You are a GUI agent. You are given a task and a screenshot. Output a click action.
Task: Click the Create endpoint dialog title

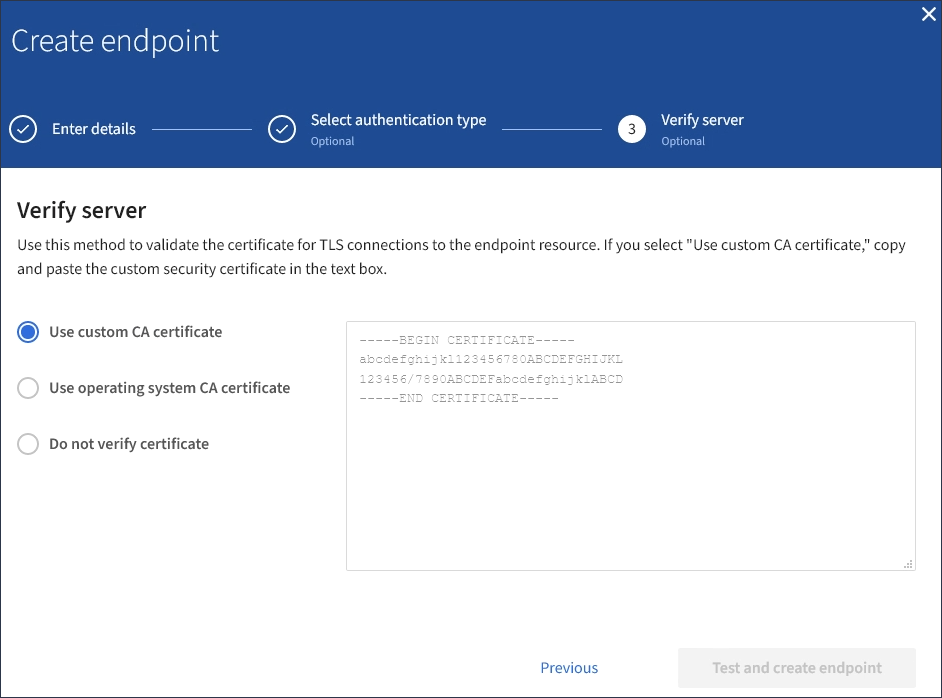tap(115, 42)
